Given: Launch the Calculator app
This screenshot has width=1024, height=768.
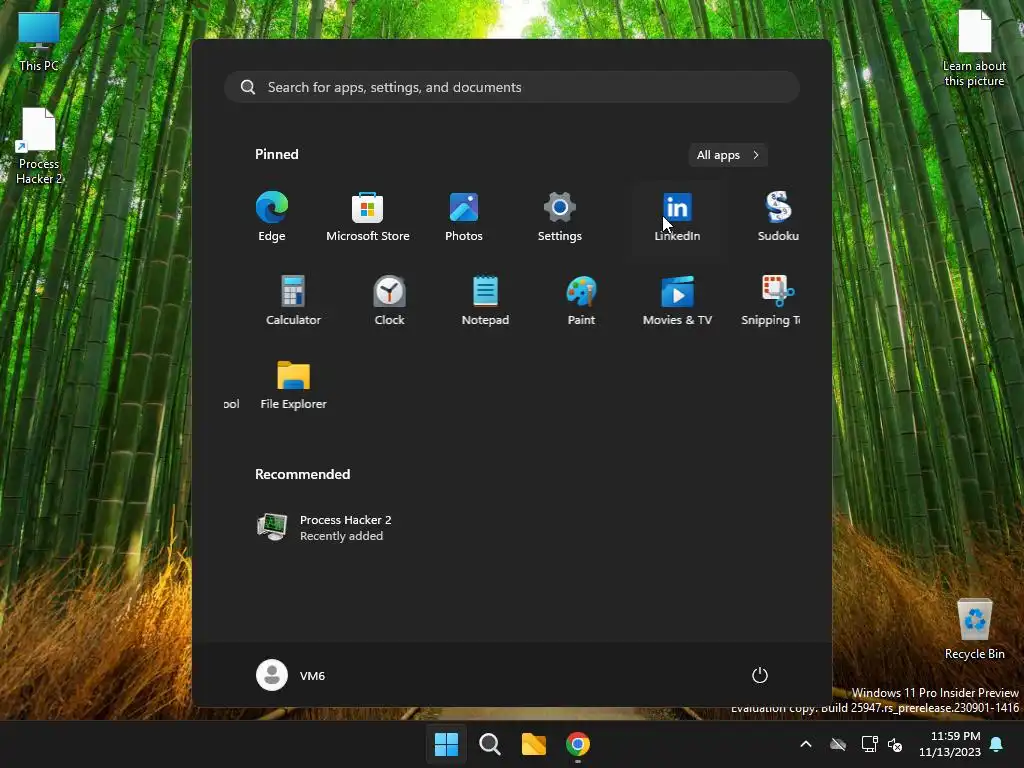Looking at the screenshot, I should 293,301.
